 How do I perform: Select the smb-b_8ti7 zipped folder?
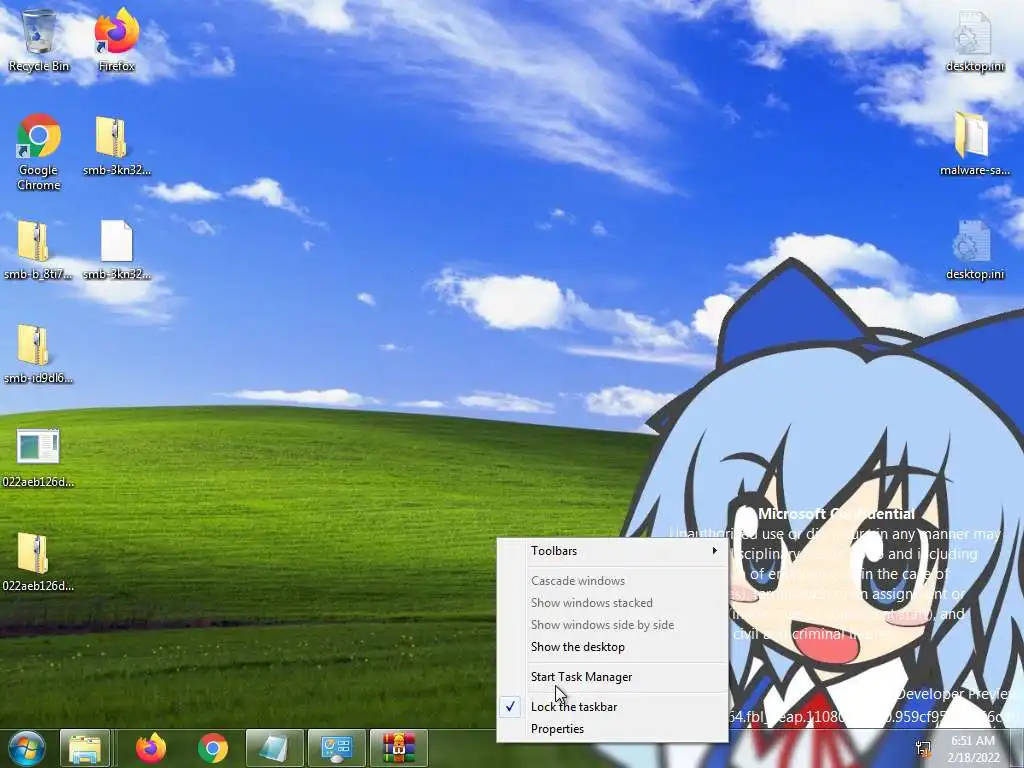(x=38, y=249)
